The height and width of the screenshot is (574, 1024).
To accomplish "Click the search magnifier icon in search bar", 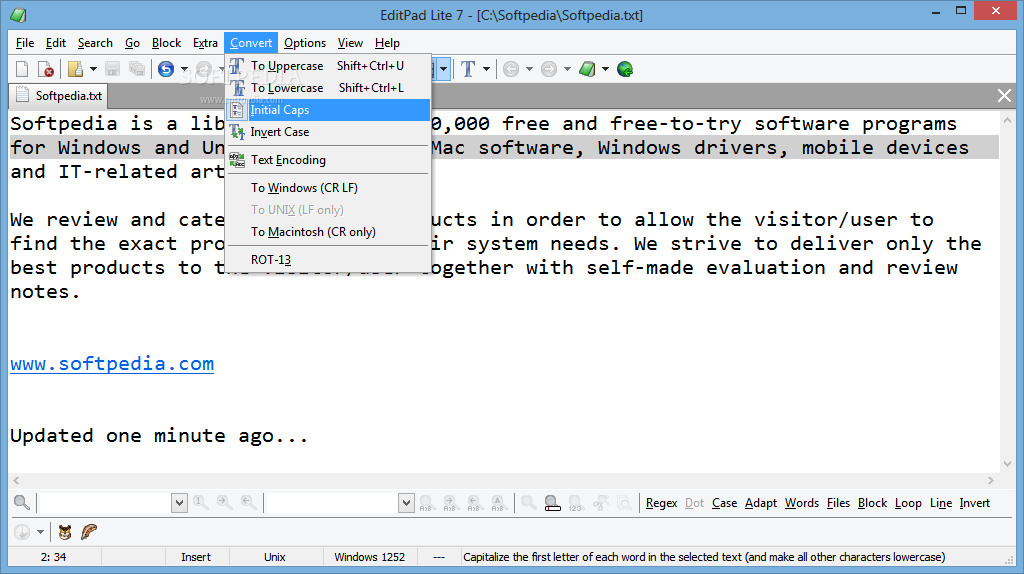I will [22, 503].
